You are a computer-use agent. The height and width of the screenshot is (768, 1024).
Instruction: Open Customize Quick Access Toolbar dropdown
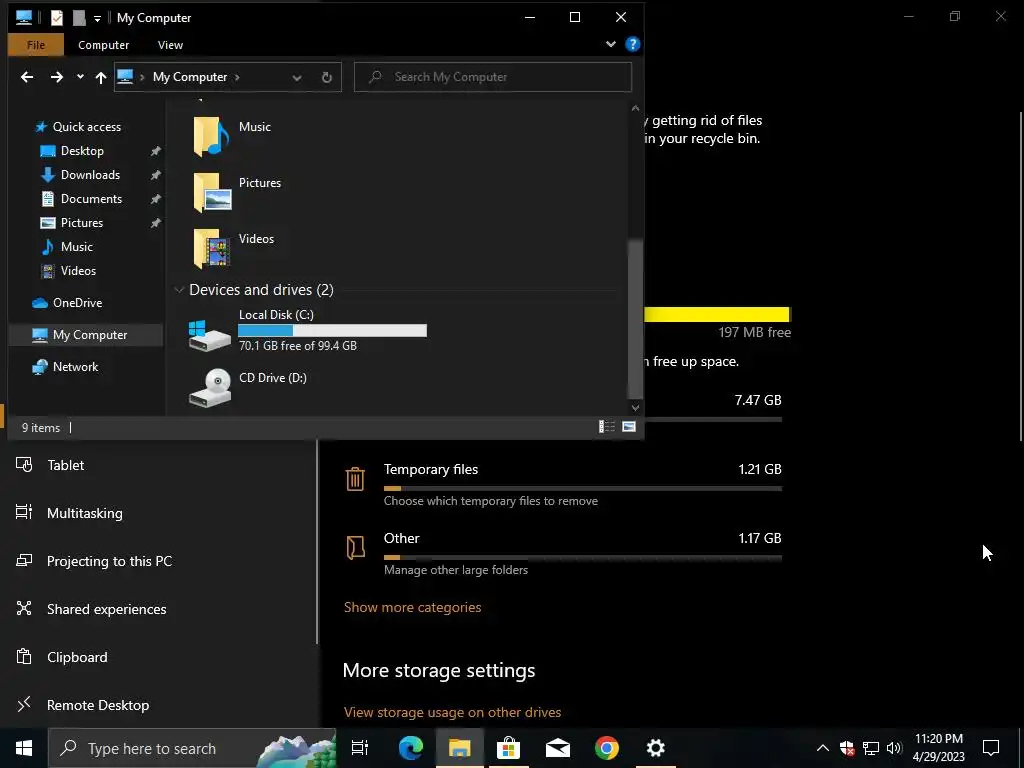point(97,19)
